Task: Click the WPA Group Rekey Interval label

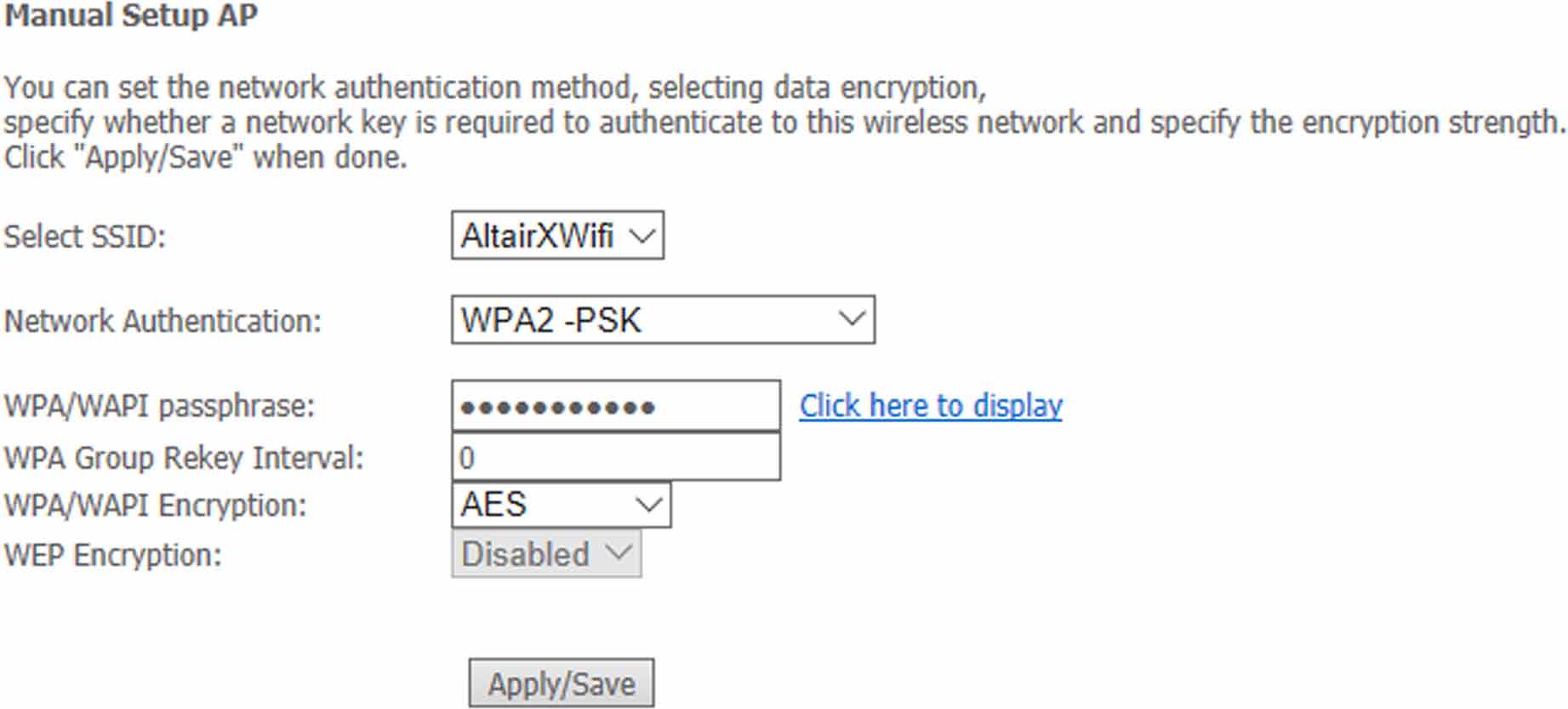Action: [x=184, y=458]
